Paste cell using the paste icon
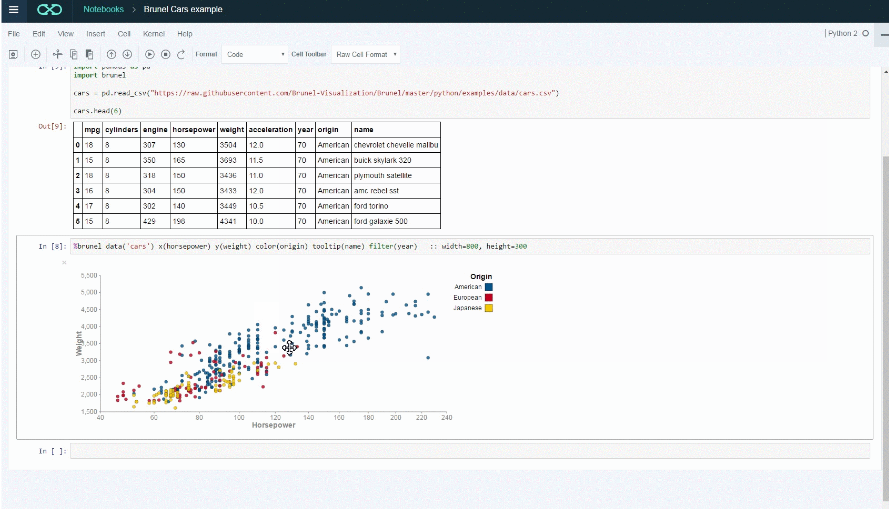 [x=89, y=54]
